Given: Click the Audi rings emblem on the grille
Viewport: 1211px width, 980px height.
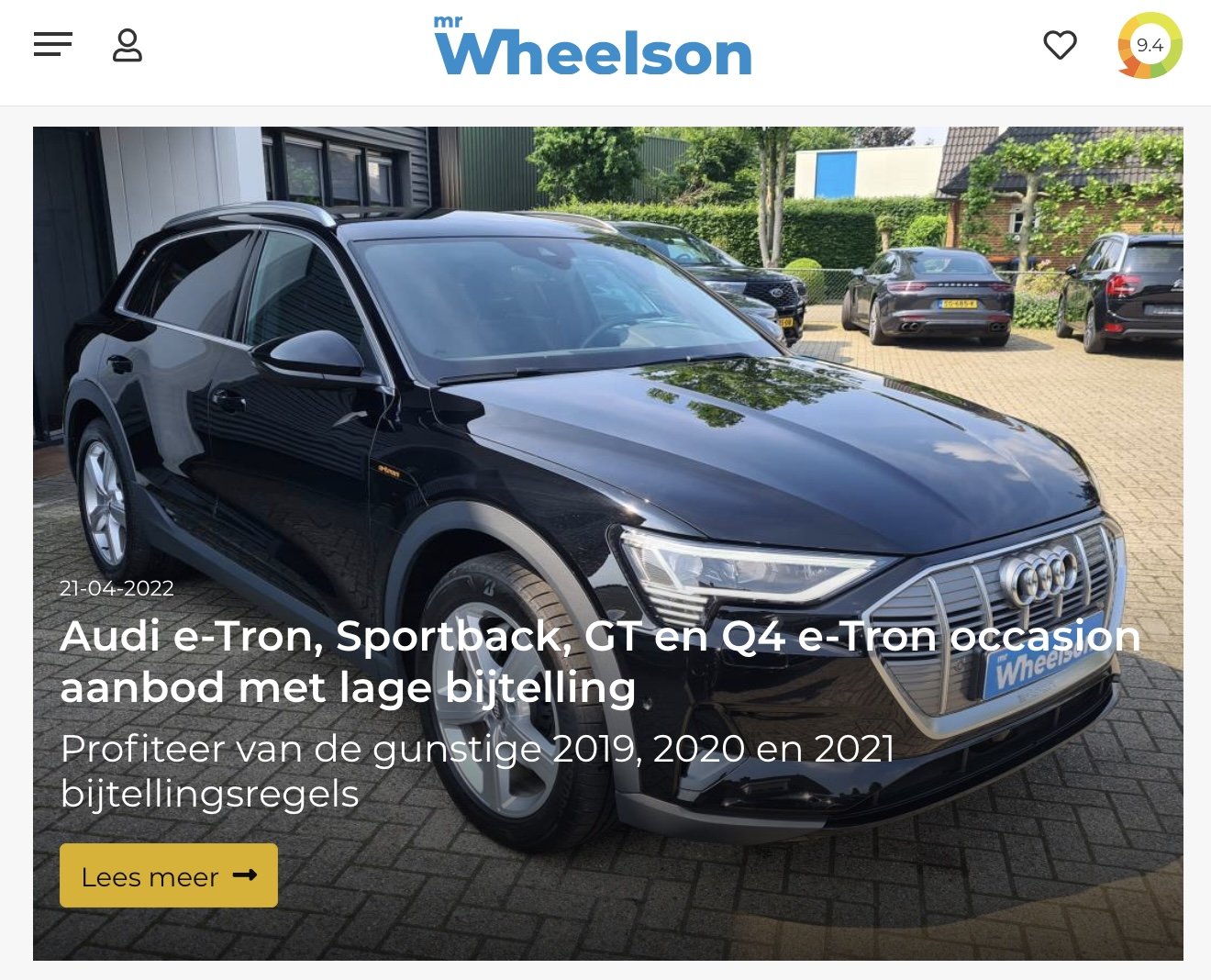Looking at the screenshot, I should (x=1039, y=576).
